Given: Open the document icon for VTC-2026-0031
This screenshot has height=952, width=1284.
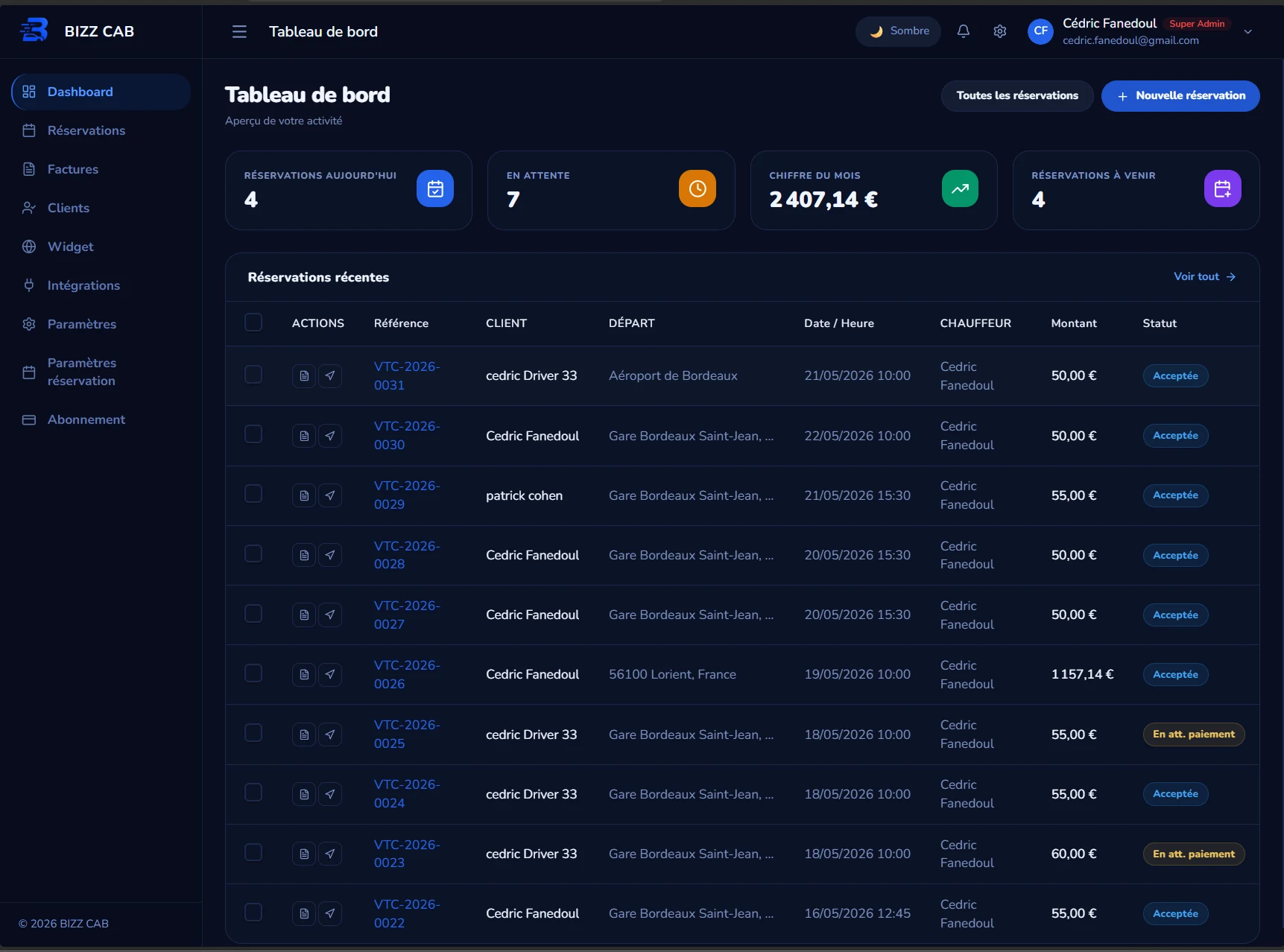Looking at the screenshot, I should coord(304,376).
